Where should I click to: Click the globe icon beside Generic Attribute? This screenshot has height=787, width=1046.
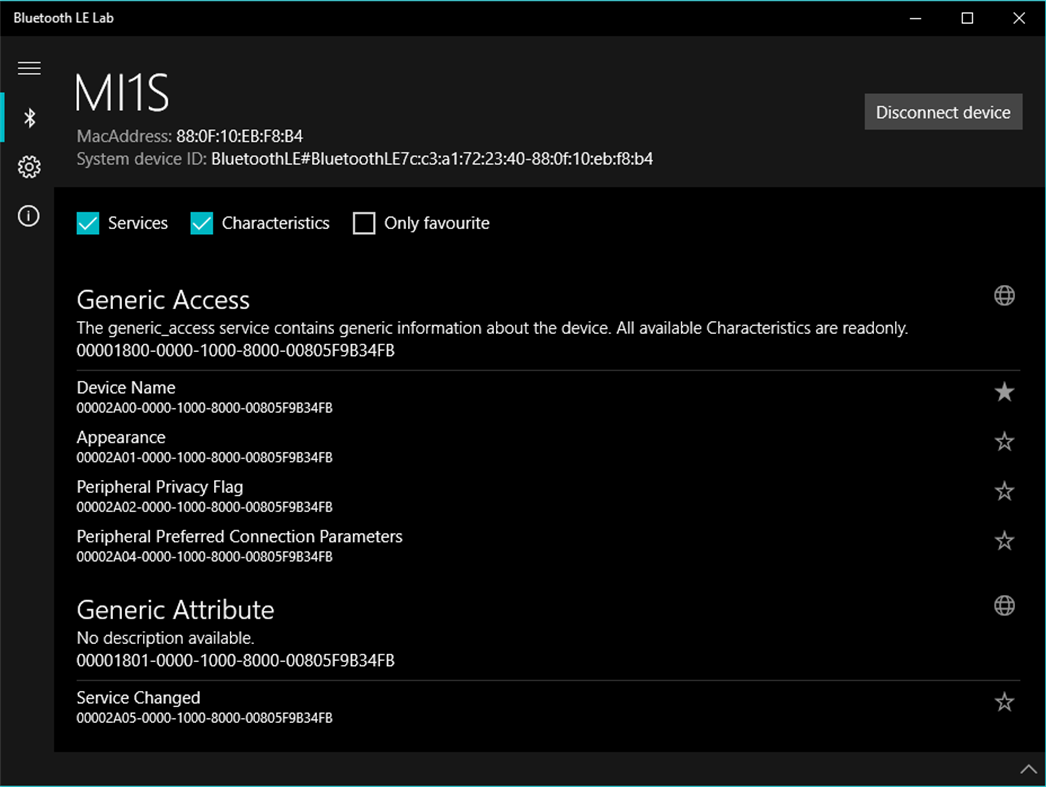(1004, 606)
